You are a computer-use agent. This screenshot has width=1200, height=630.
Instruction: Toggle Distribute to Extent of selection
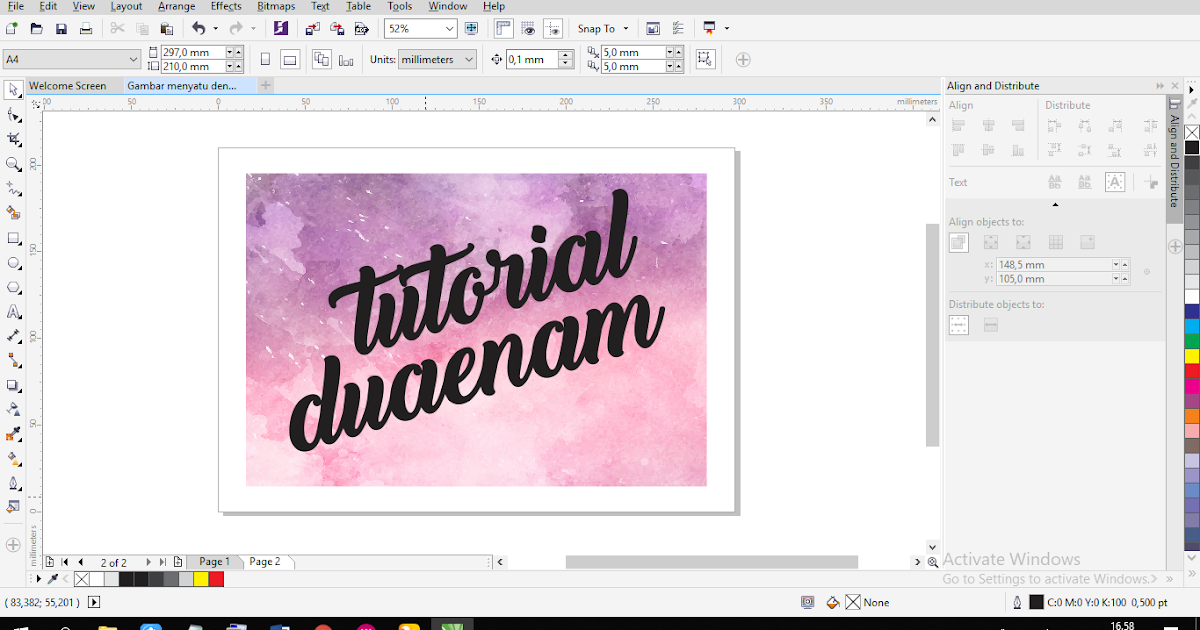pos(959,325)
